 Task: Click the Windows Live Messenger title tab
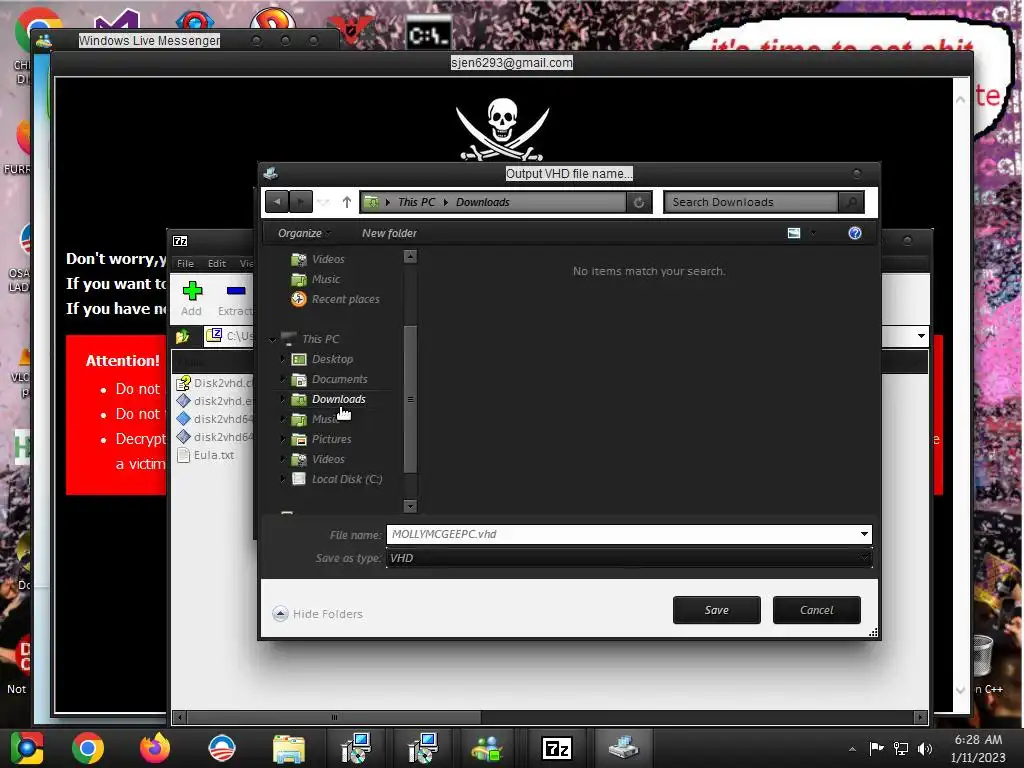point(149,40)
